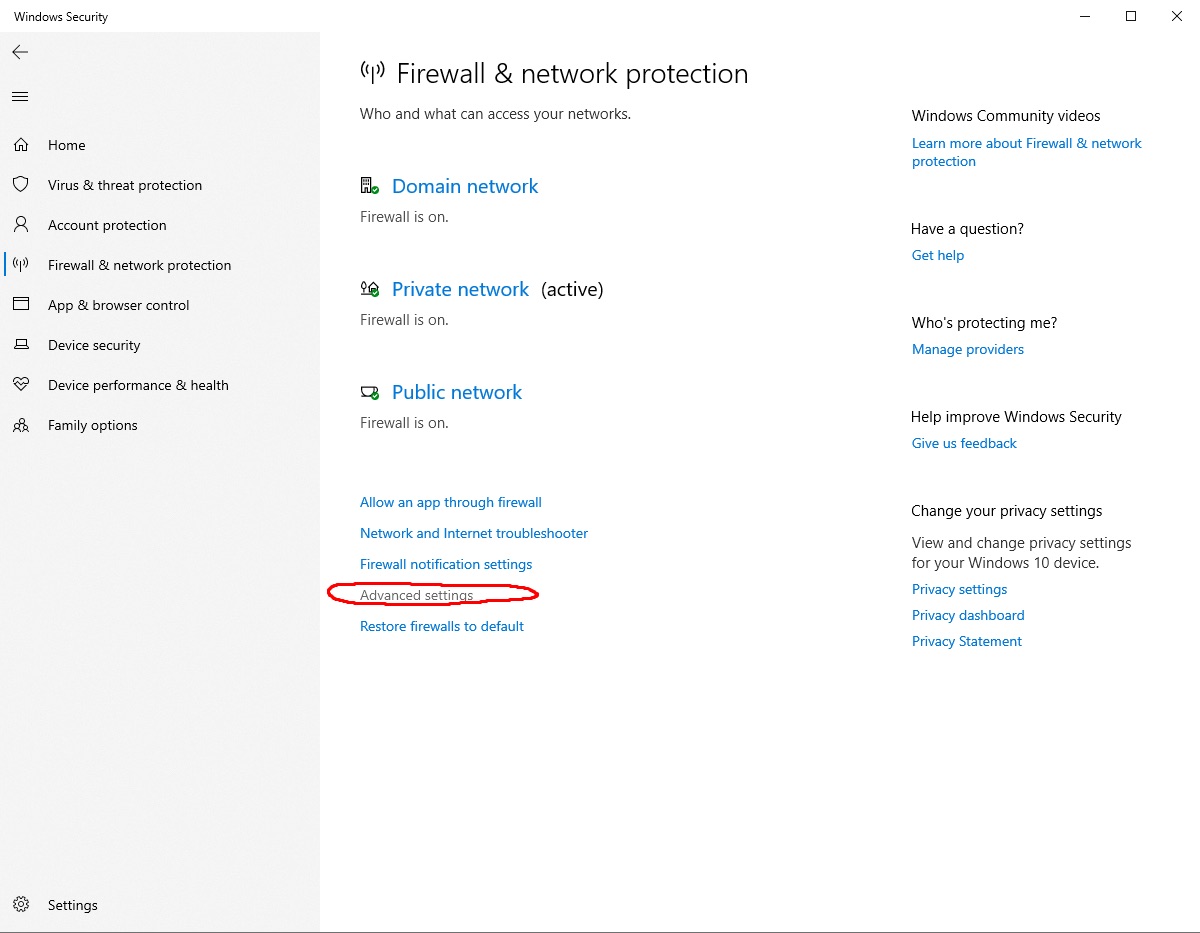Screen dimensions: 1200x933
Task: Open Virus & threat protection page
Action: (125, 185)
